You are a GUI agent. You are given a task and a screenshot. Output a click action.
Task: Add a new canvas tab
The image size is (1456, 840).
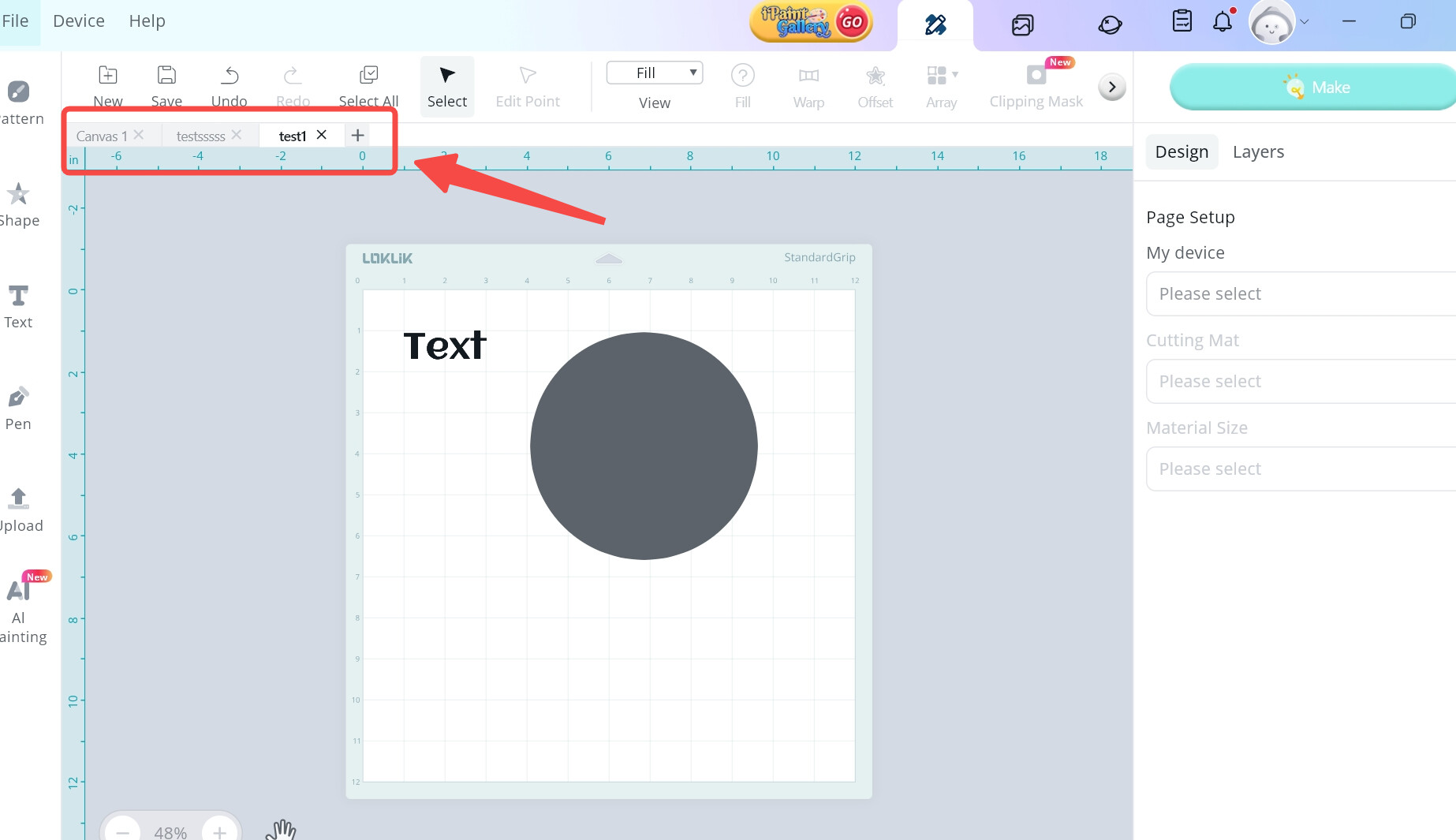point(357,135)
